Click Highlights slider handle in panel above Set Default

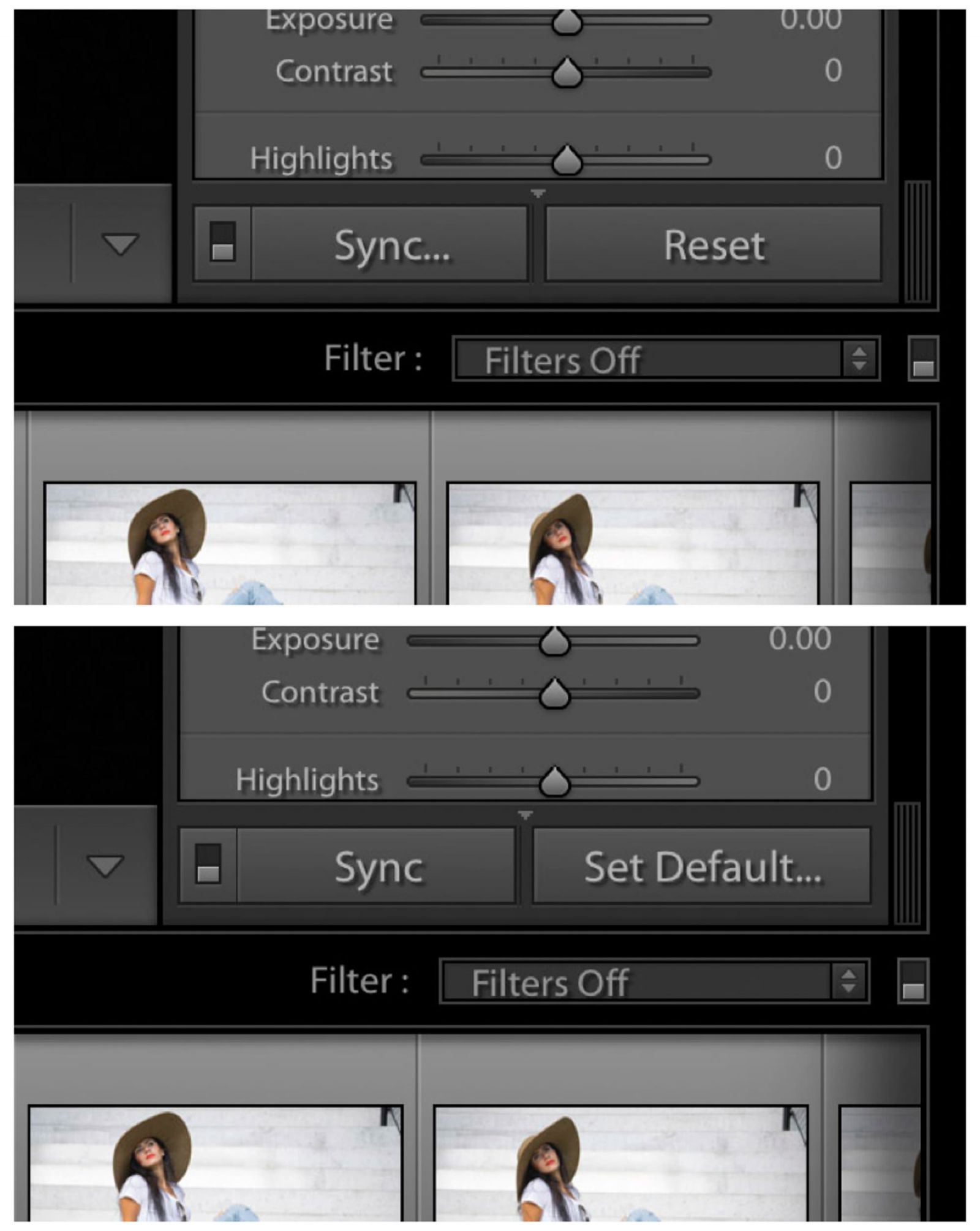click(x=554, y=782)
